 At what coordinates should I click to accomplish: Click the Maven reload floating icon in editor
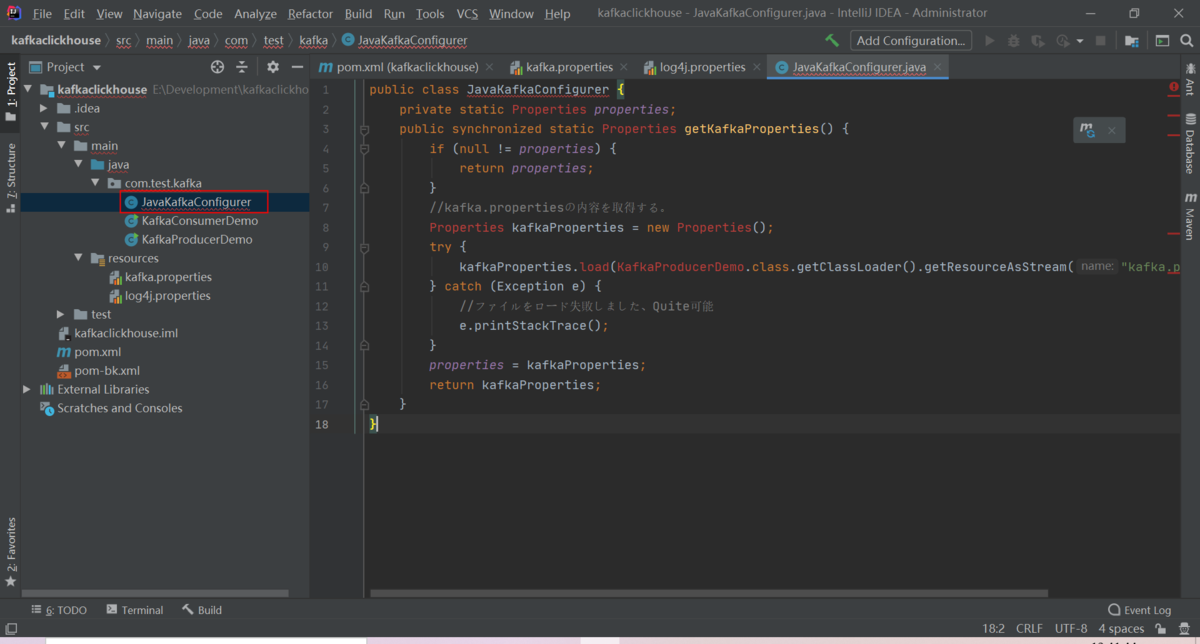click(x=1088, y=130)
